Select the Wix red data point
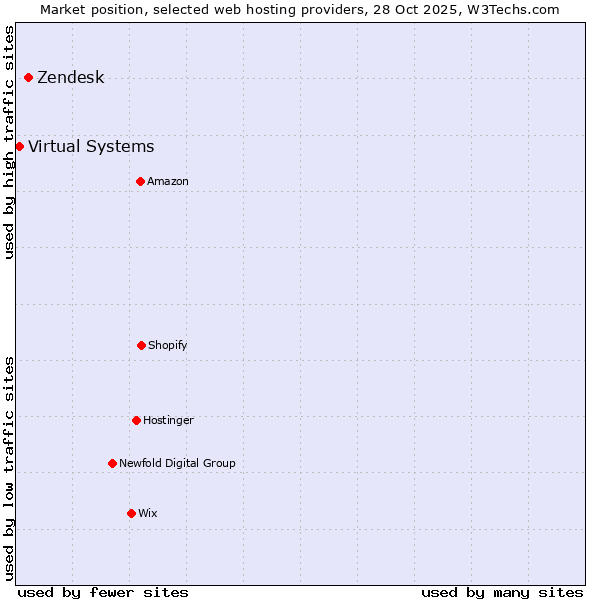The height and width of the screenshot is (600, 600). pos(131,513)
